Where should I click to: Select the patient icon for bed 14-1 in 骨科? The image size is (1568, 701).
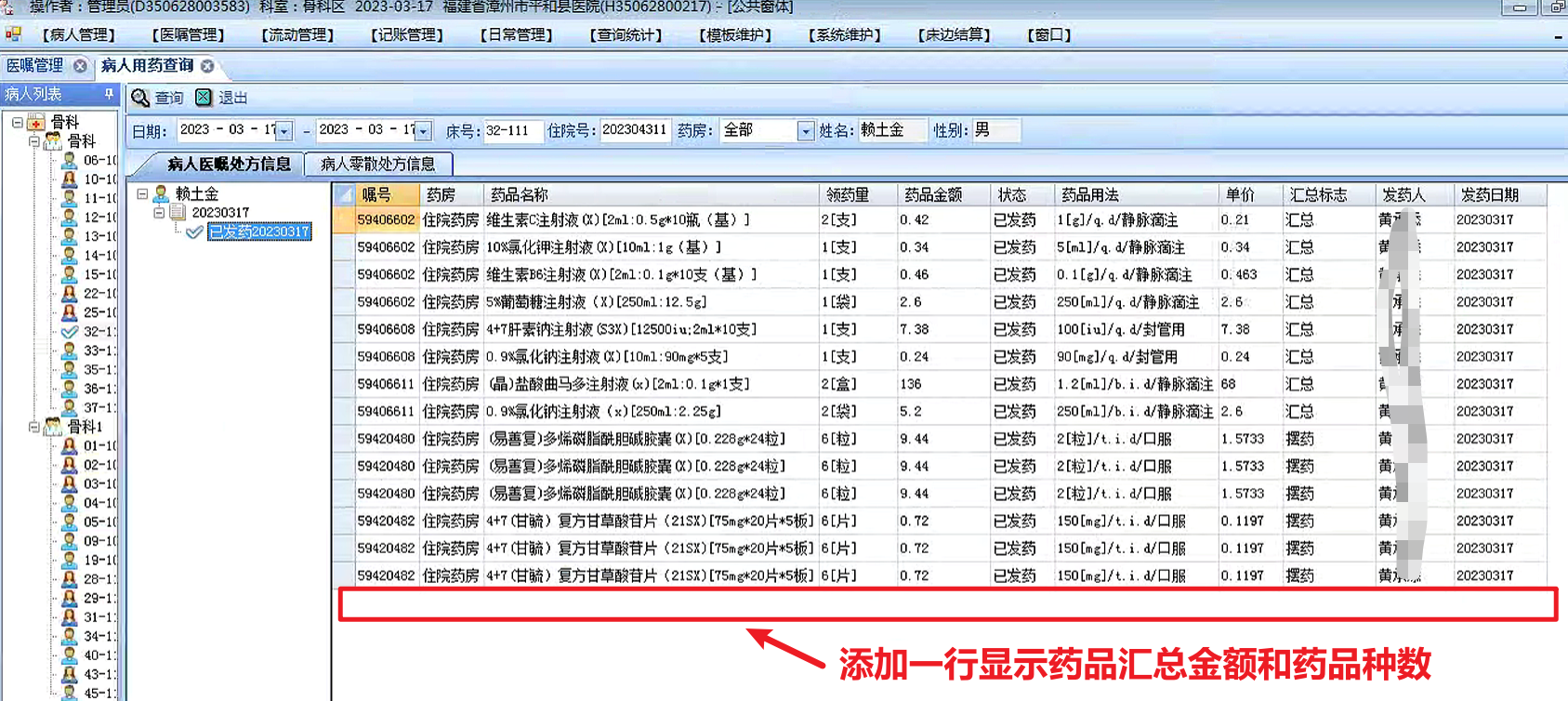(70, 255)
